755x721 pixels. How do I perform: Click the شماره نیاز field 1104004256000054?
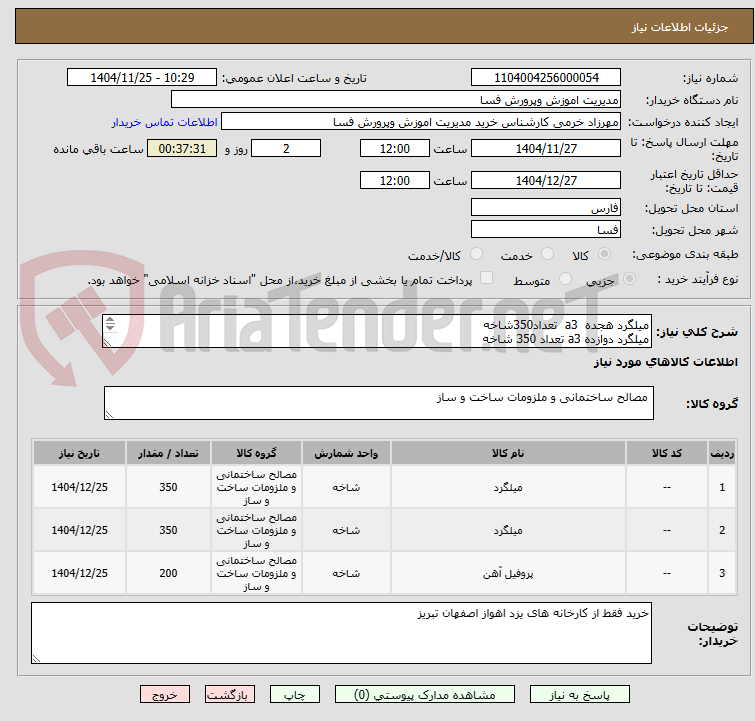click(x=546, y=78)
